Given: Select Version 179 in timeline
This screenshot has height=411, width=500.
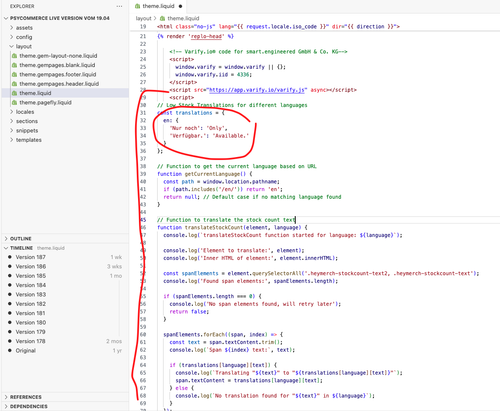Looking at the screenshot, I should pos(30,332).
